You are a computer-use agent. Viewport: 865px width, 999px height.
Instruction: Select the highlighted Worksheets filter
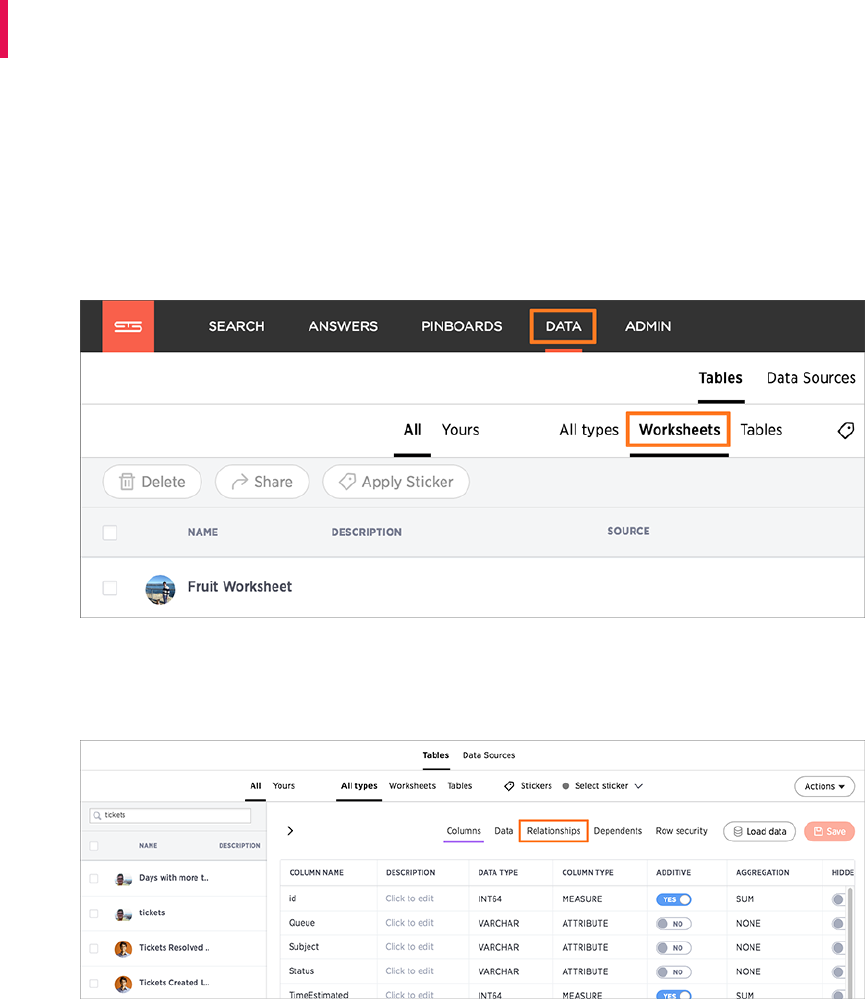679,429
